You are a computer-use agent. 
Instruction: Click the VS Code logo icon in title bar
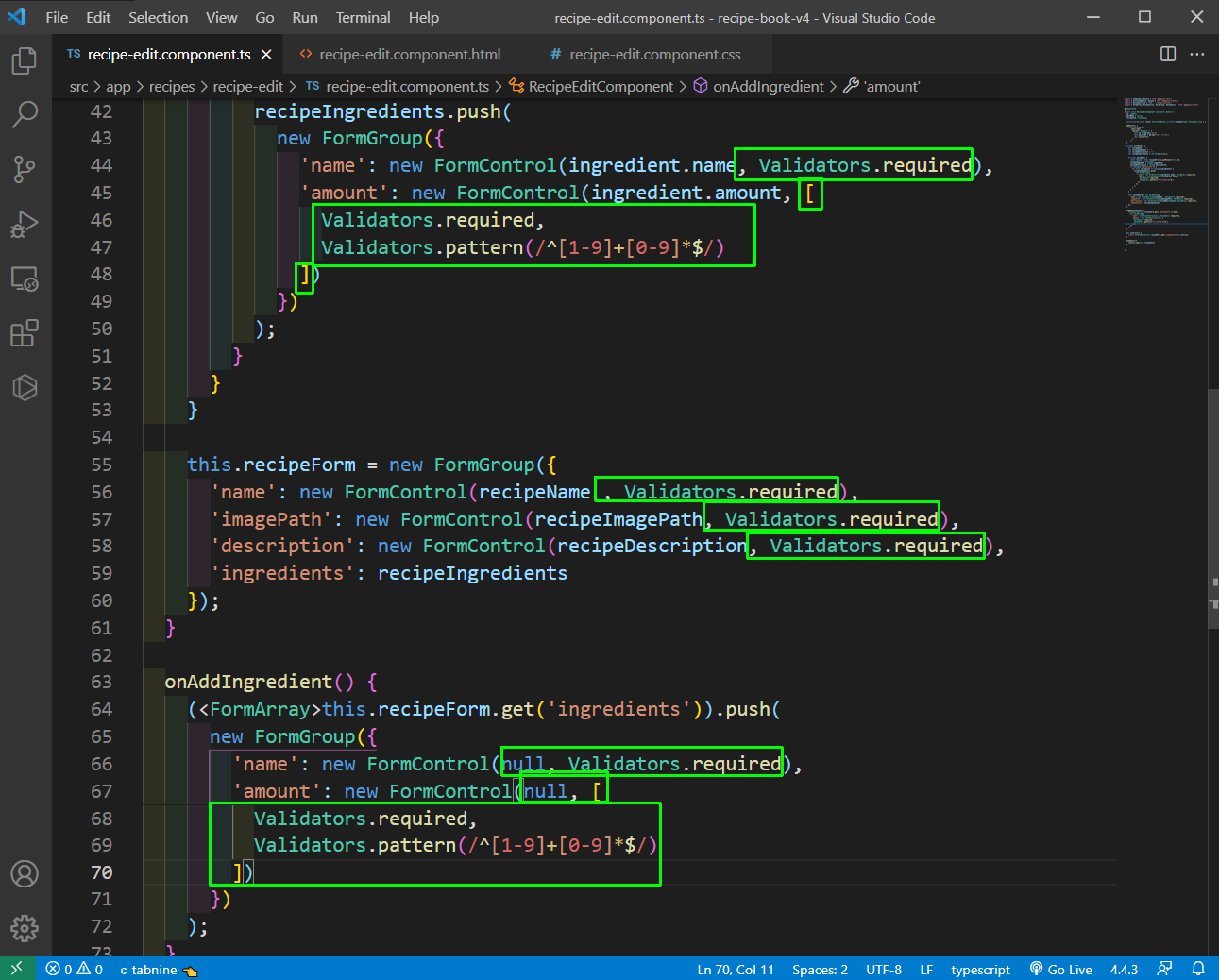click(17, 17)
